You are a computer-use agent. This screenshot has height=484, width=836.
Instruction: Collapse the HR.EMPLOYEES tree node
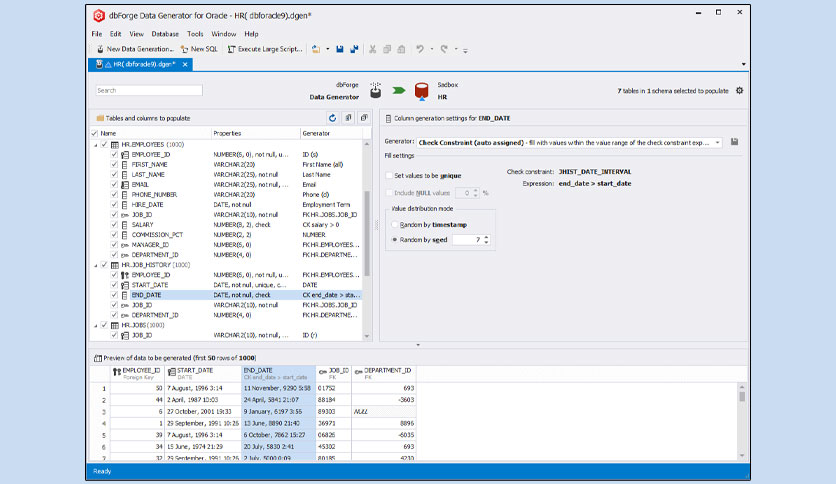point(96,145)
